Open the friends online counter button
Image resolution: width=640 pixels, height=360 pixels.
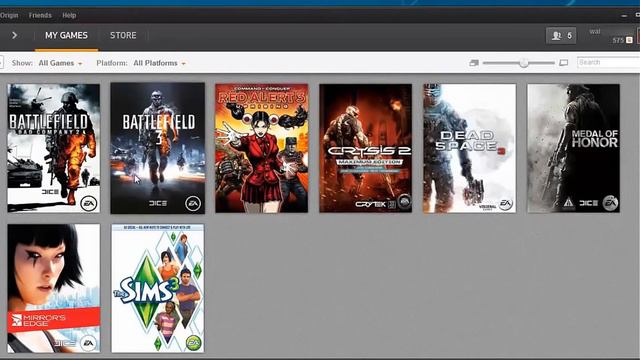pyautogui.click(x=561, y=36)
